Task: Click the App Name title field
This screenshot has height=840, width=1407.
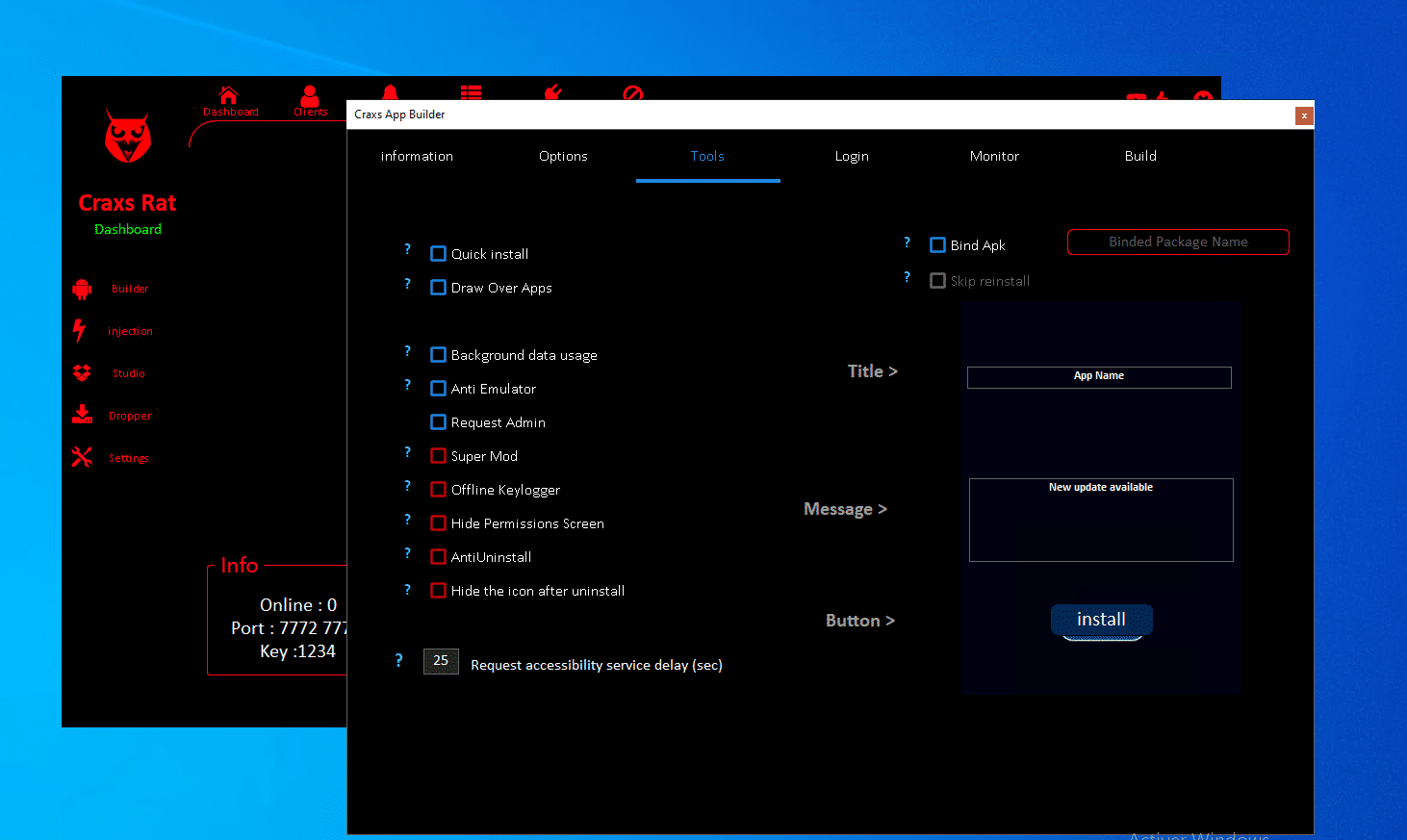Action: click(x=1099, y=377)
